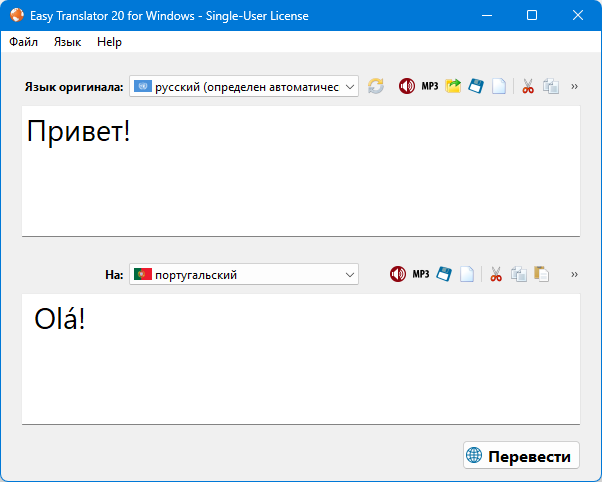Viewport: 602px width, 482px height.
Task: Paste icon in translation toolbar
Action: click(x=541, y=274)
